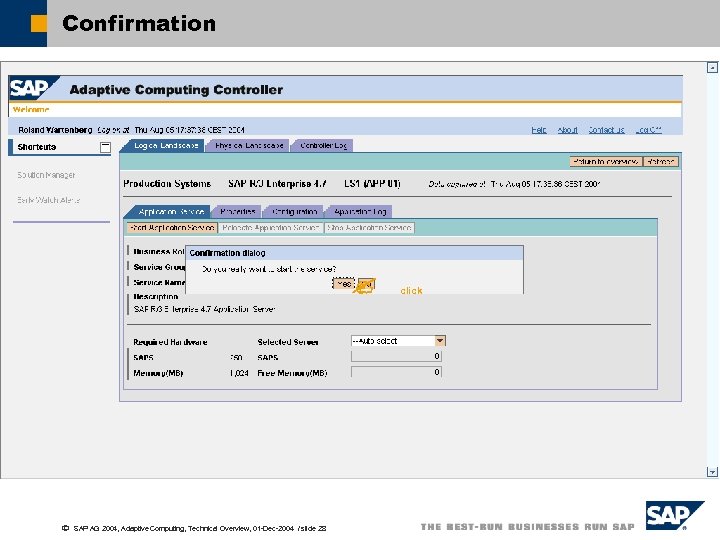Click the SAP R/3 Enterprise 4.7 heading
Viewport: 720px width, 540px height.
[x=277, y=184]
